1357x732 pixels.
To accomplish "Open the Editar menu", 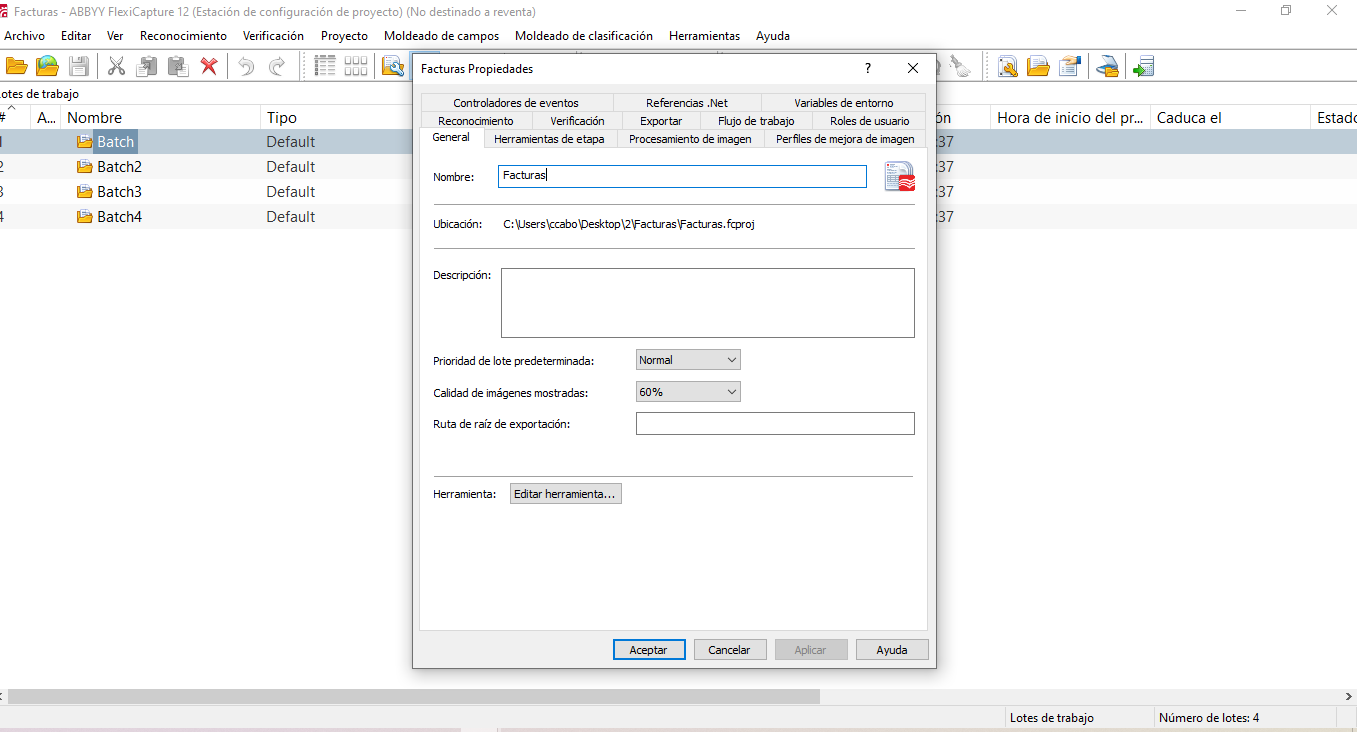I will pyautogui.click(x=76, y=36).
